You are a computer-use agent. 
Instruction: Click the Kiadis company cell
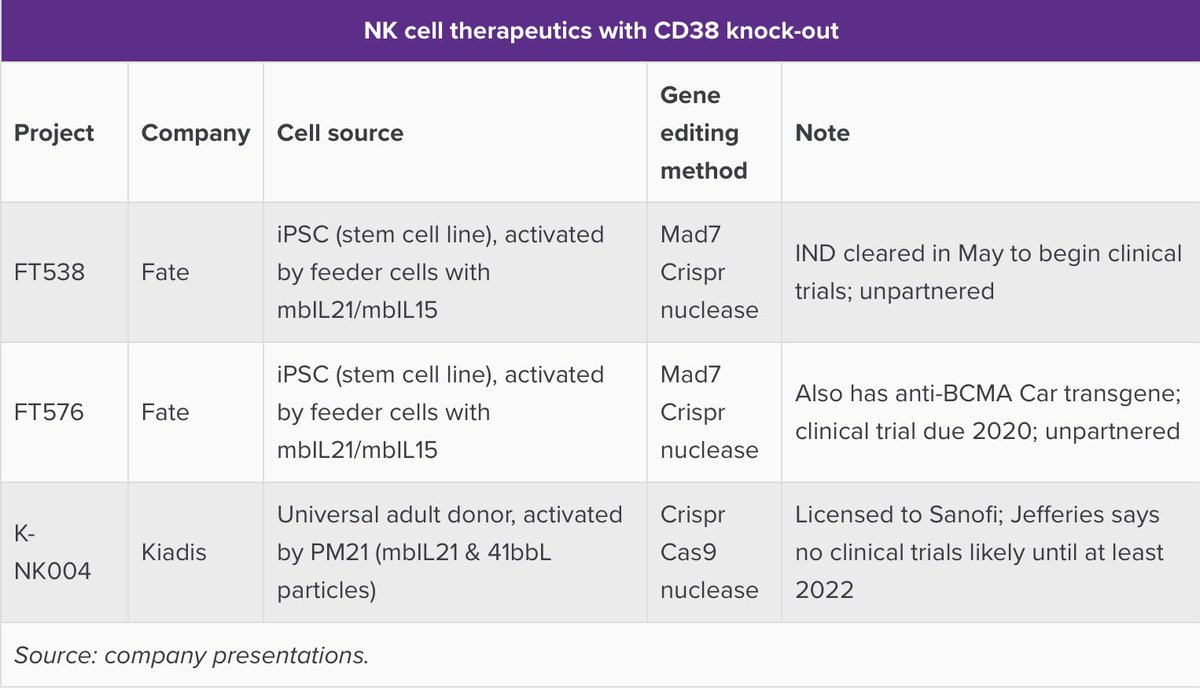coord(172,552)
